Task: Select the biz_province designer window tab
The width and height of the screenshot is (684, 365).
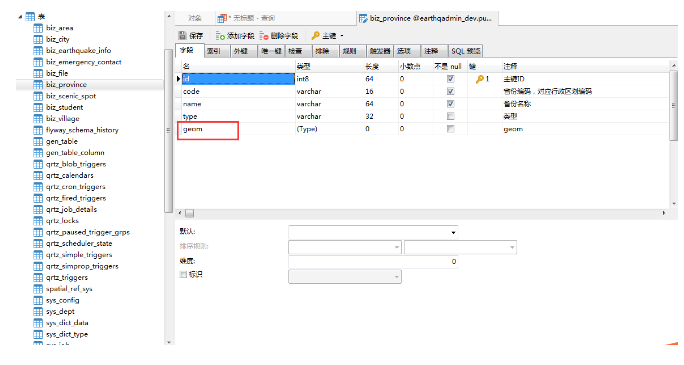Action: point(427,18)
